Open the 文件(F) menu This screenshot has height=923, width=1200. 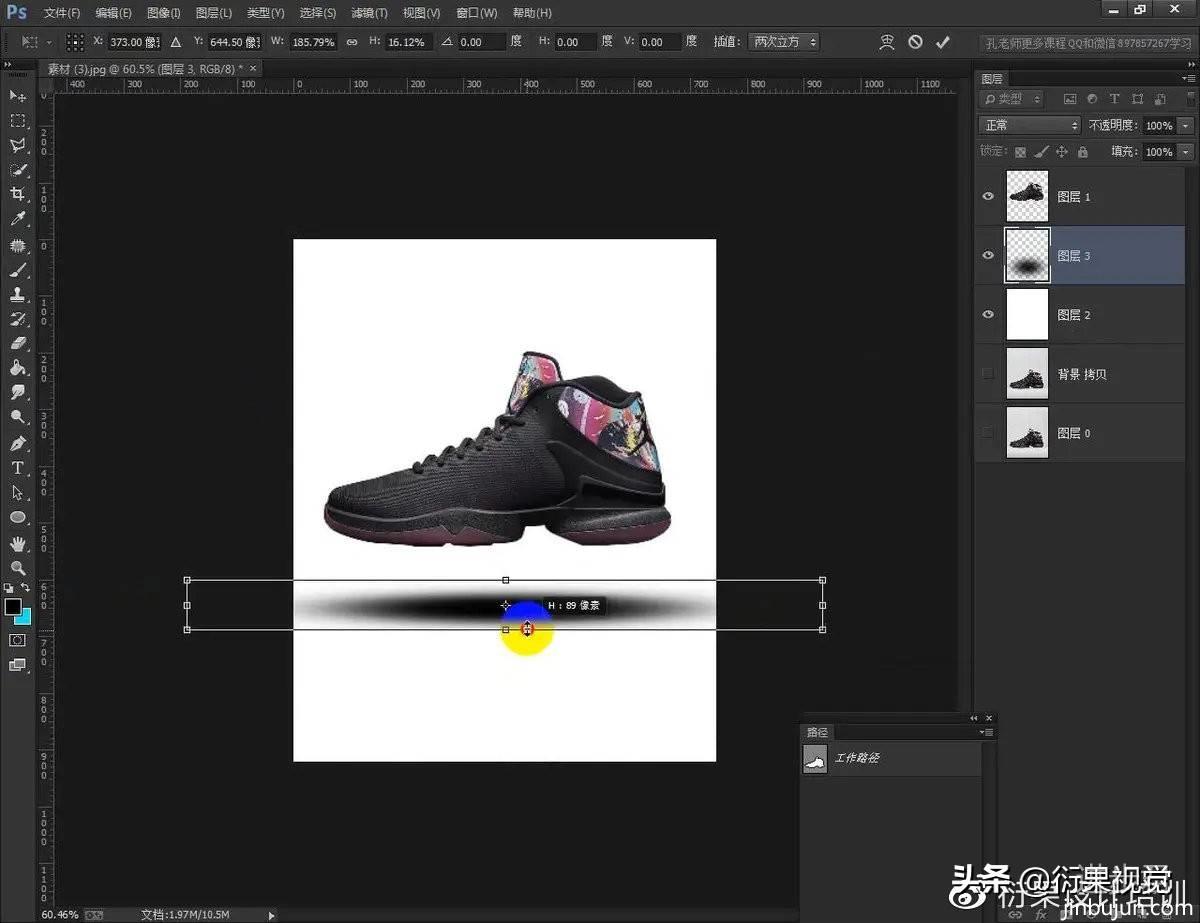[x=62, y=13]
